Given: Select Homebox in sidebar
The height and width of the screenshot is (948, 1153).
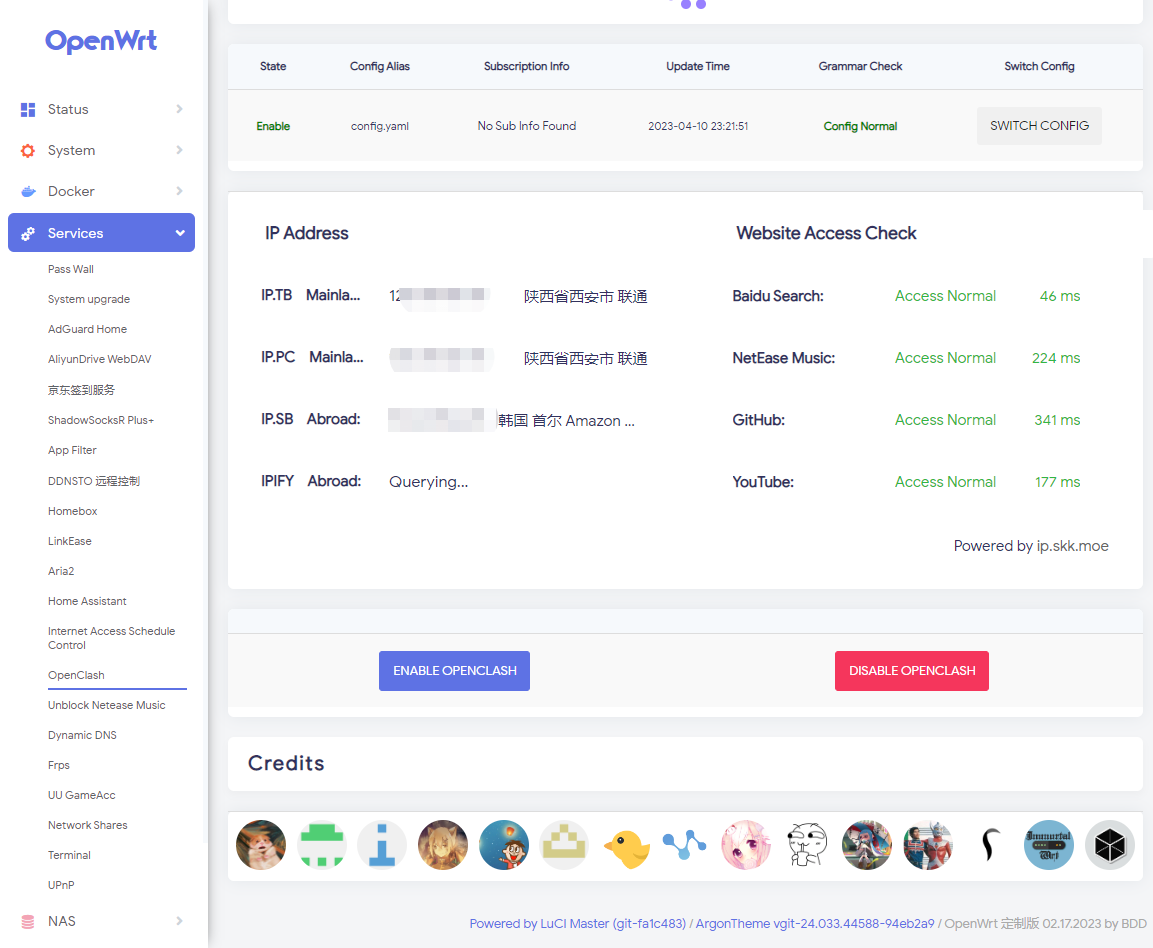Looking at the screenshot, I should pyautogui.click(x=73, y=511).
